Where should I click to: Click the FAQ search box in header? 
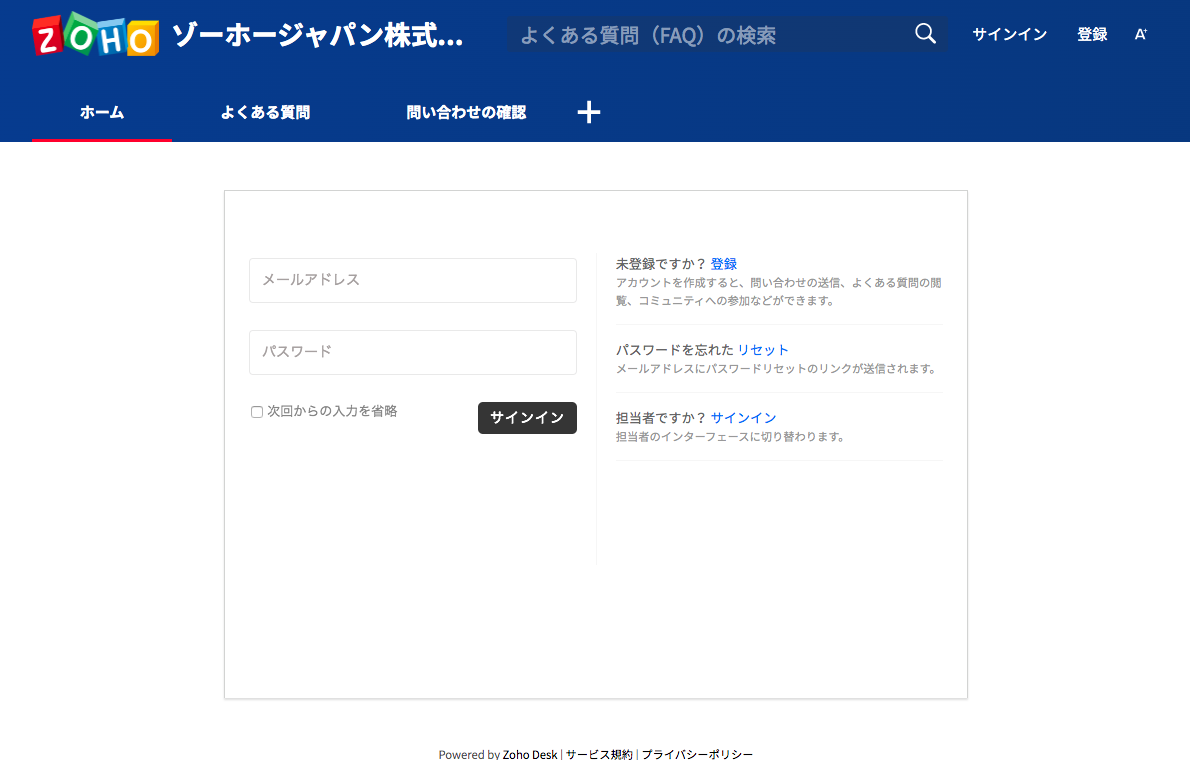(705, 35)
